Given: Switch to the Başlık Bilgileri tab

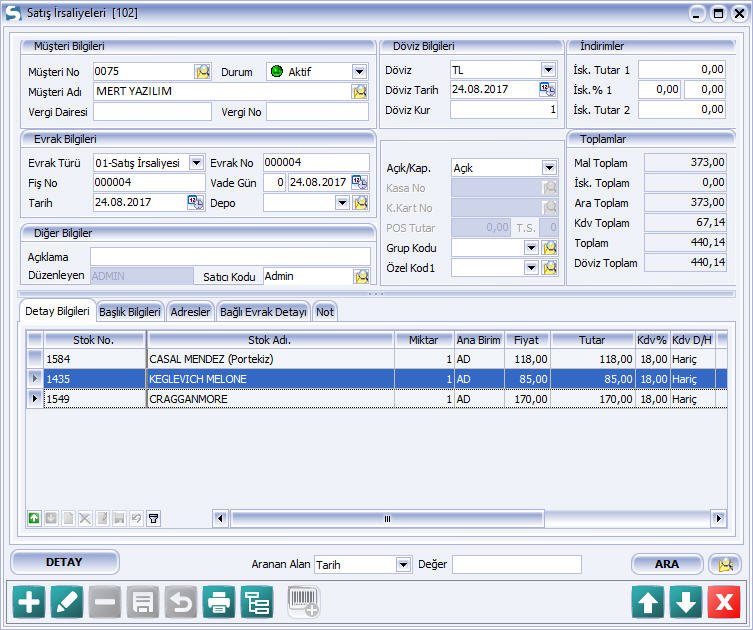Looking at the screenshot, I should (130, 312).
